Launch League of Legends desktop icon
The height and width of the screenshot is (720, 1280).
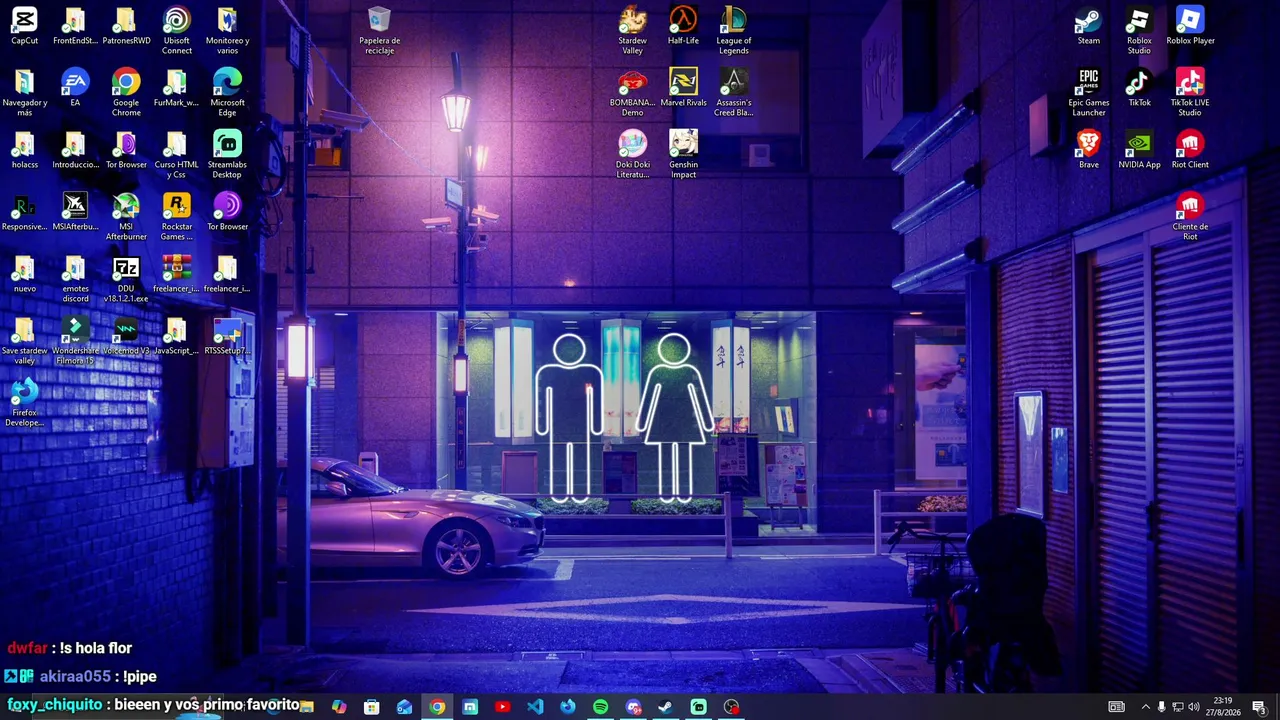tap(733, 31)
